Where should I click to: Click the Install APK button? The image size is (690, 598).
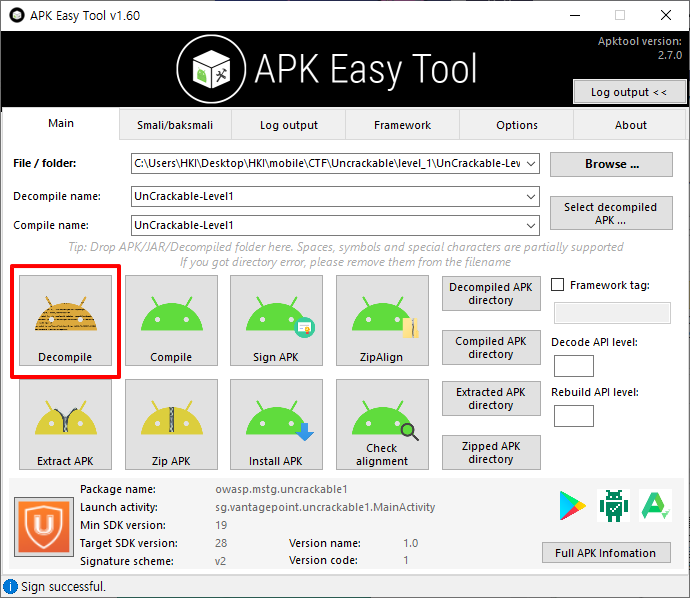click(x=276, y=425)
